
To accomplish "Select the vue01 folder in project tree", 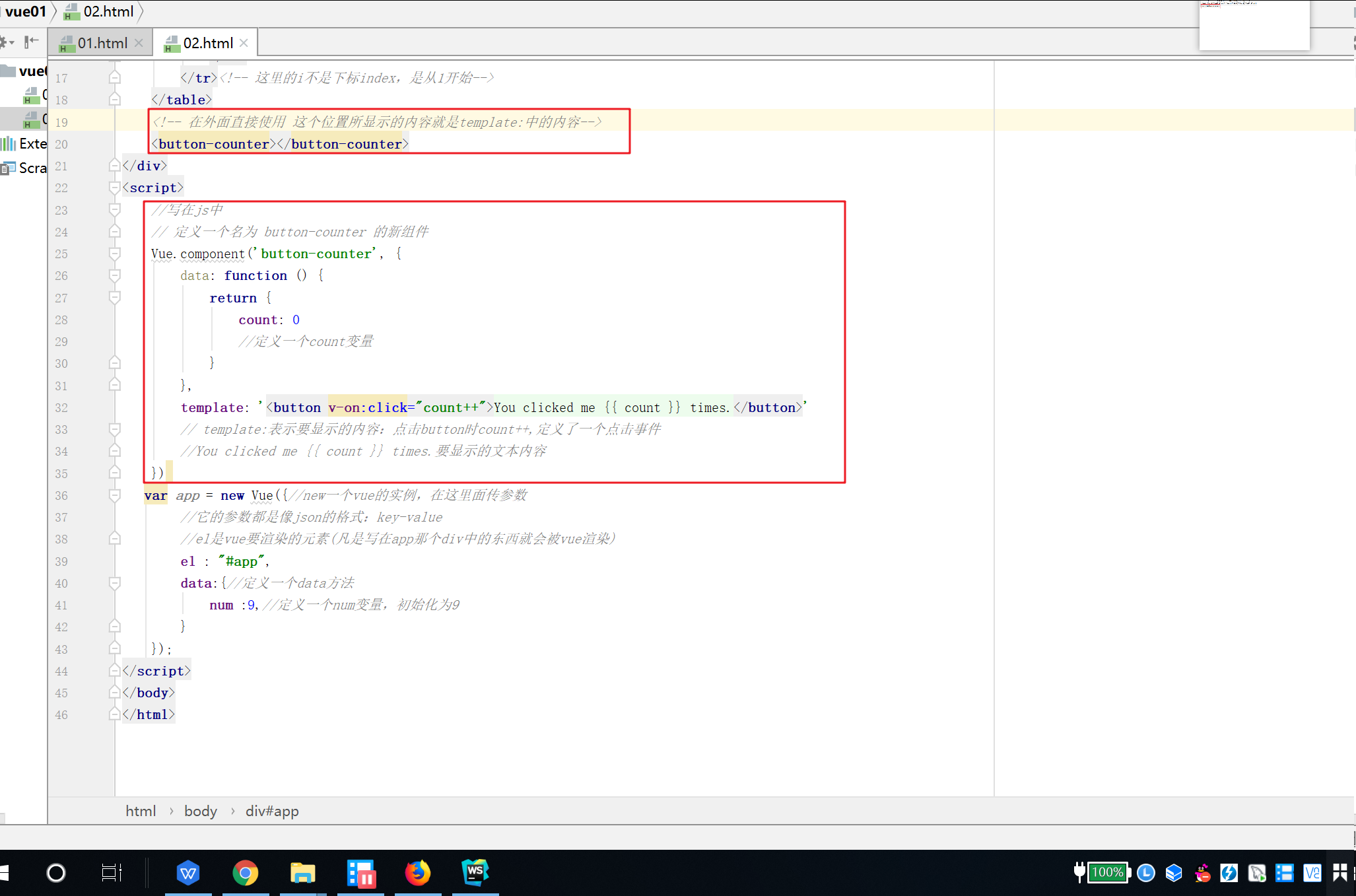I will 24,71.
